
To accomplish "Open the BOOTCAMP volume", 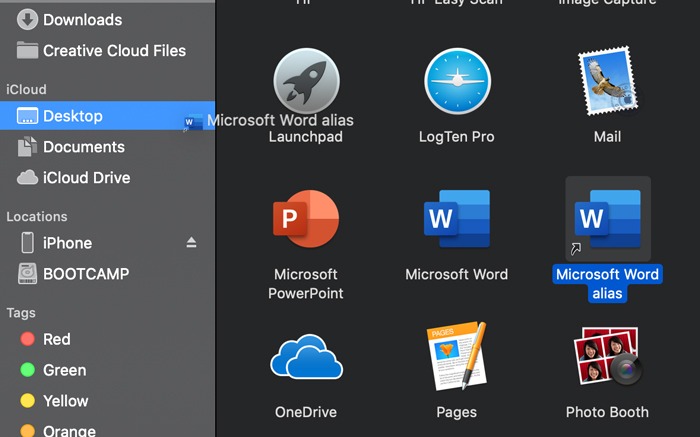I will click(85, 274).
